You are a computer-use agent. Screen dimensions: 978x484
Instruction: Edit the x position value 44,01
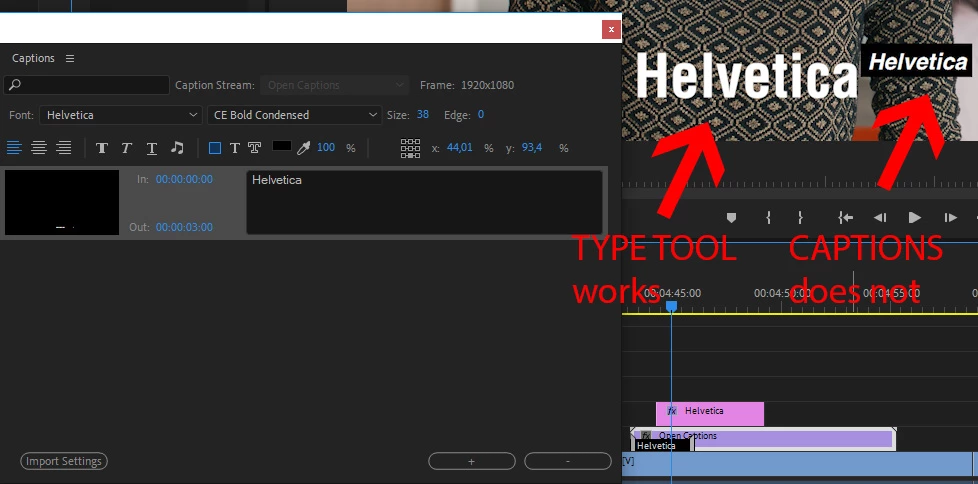click(460, 148)
